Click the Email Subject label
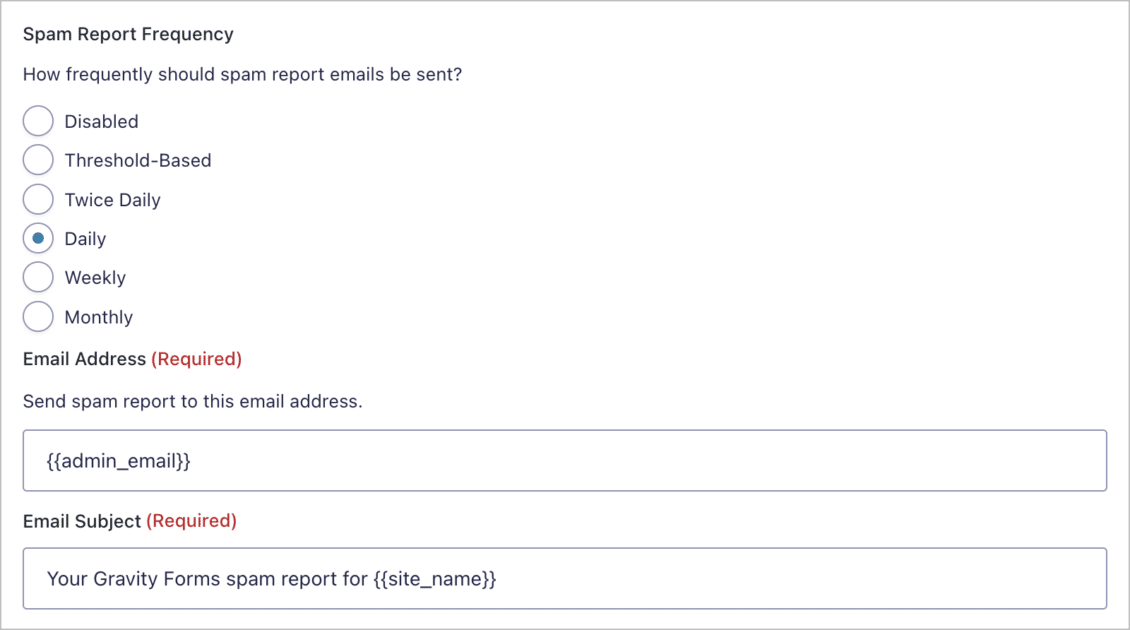This screenshot has height=630, width=1130. click(x=82, y=520)
